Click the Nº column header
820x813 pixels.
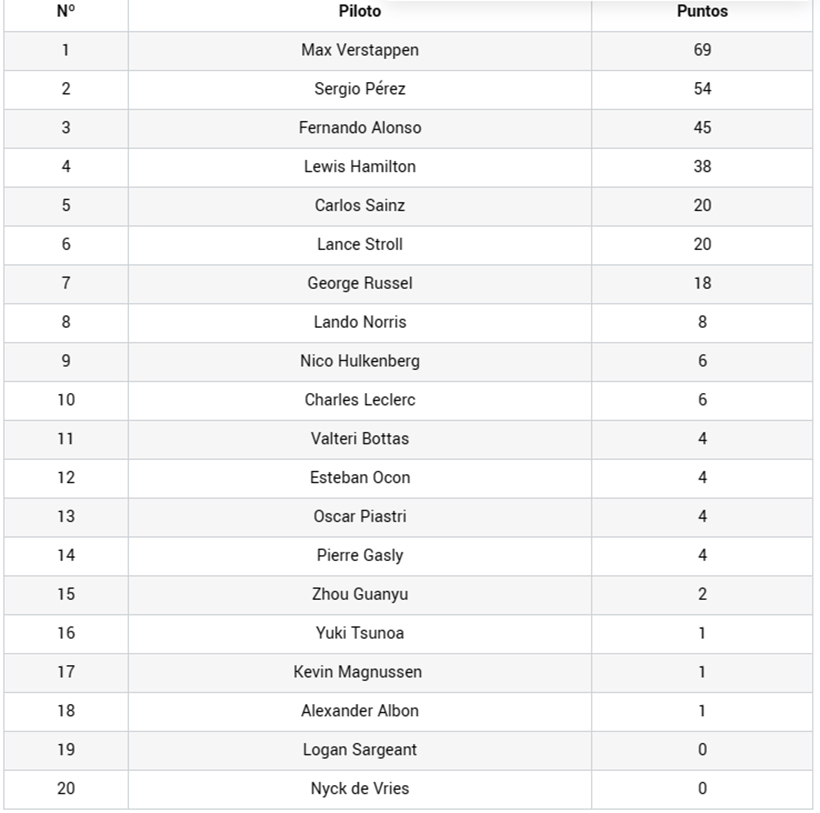(x=66, y=12)
